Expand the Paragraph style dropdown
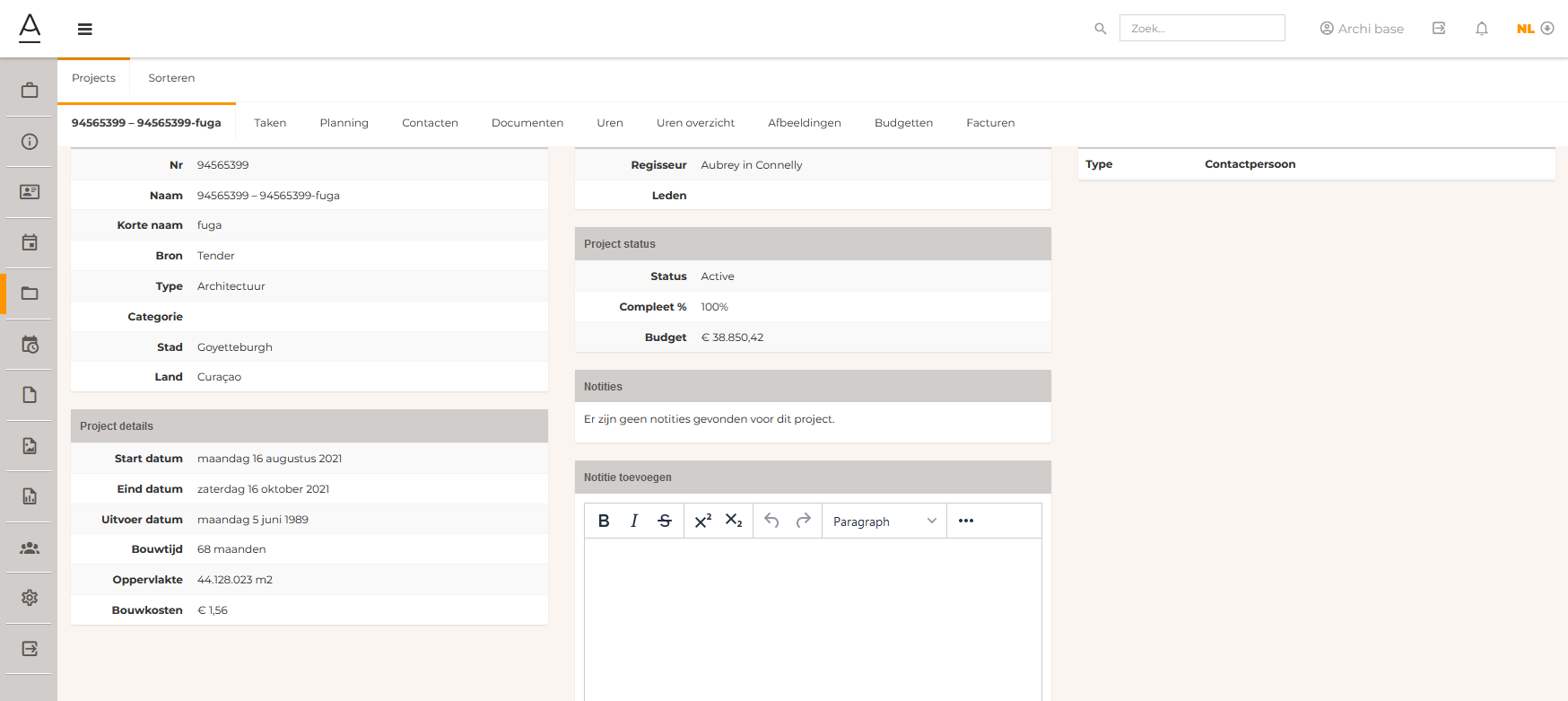 884,521
